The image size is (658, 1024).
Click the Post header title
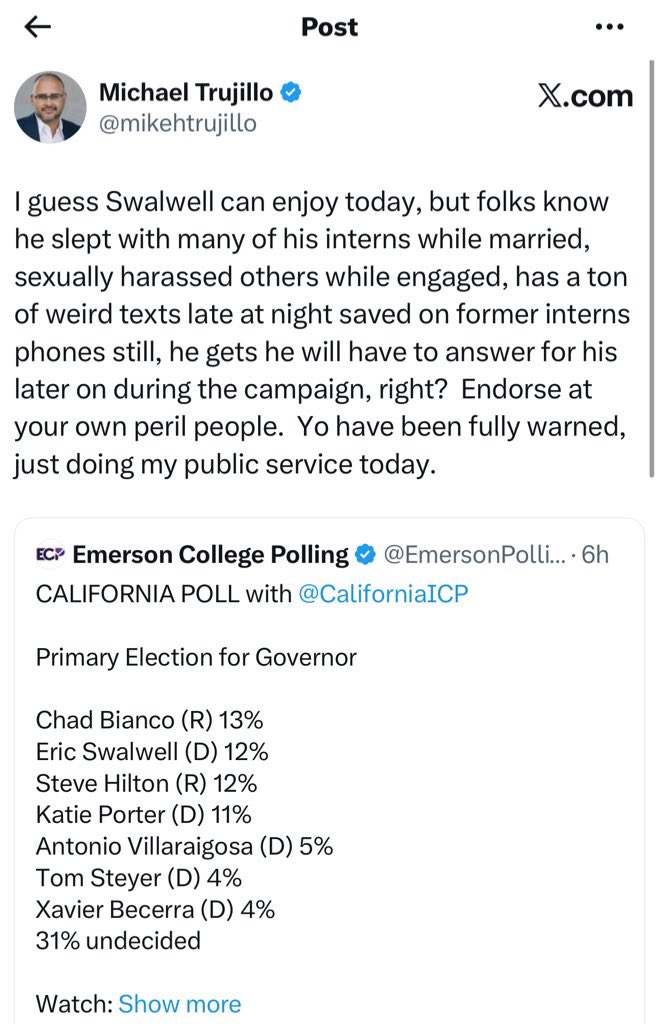(329, 27)
